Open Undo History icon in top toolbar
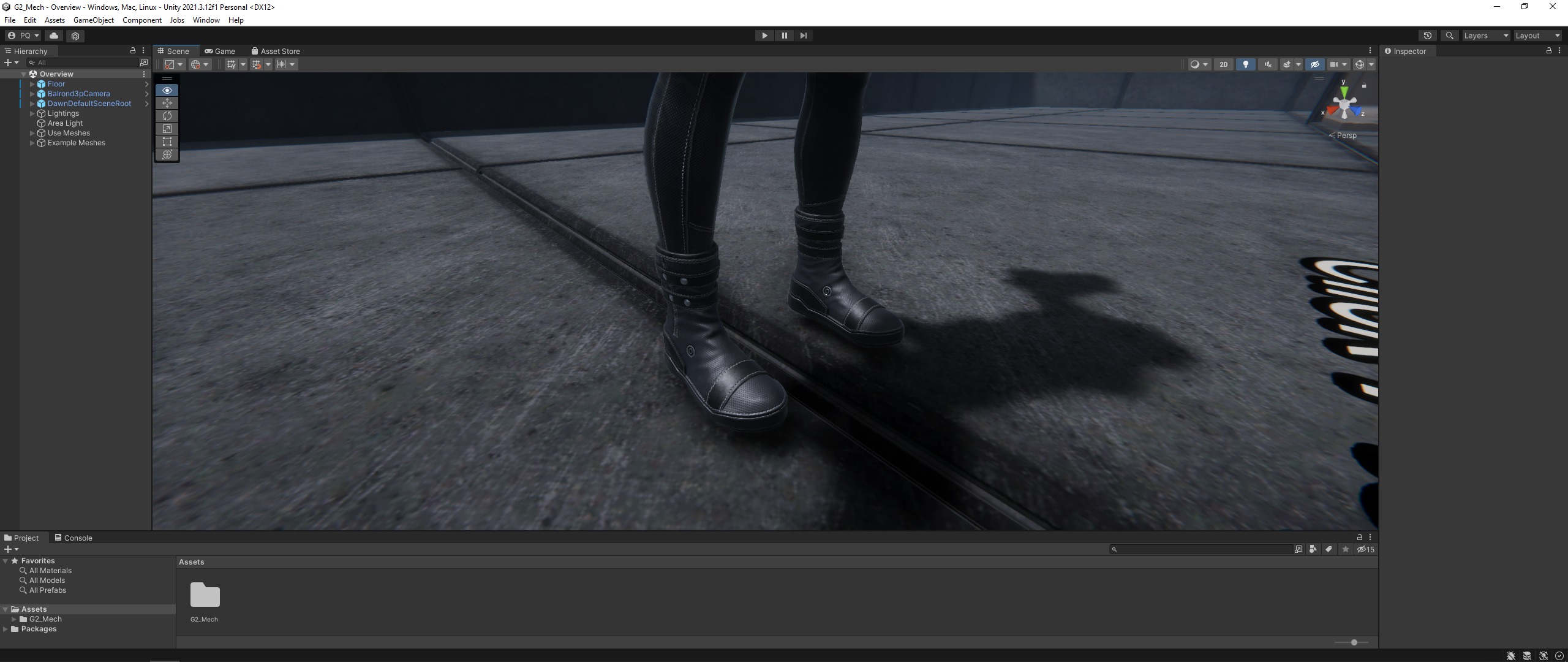Viewport: 1568px width, 662px height. pyautogui.click(x=1427, y=36)
